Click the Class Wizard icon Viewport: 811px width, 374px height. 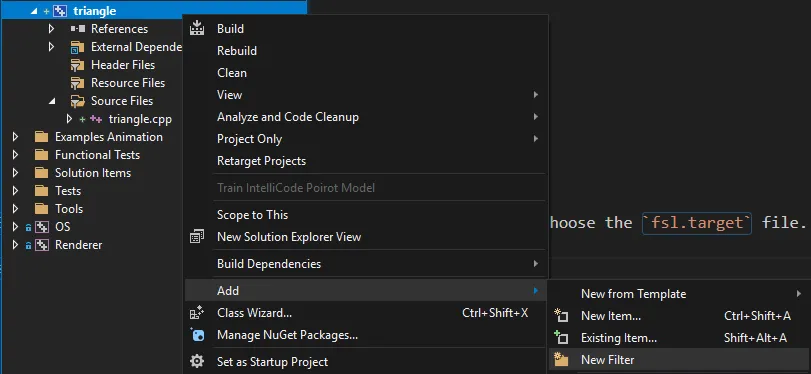click(x=197, y=312)
